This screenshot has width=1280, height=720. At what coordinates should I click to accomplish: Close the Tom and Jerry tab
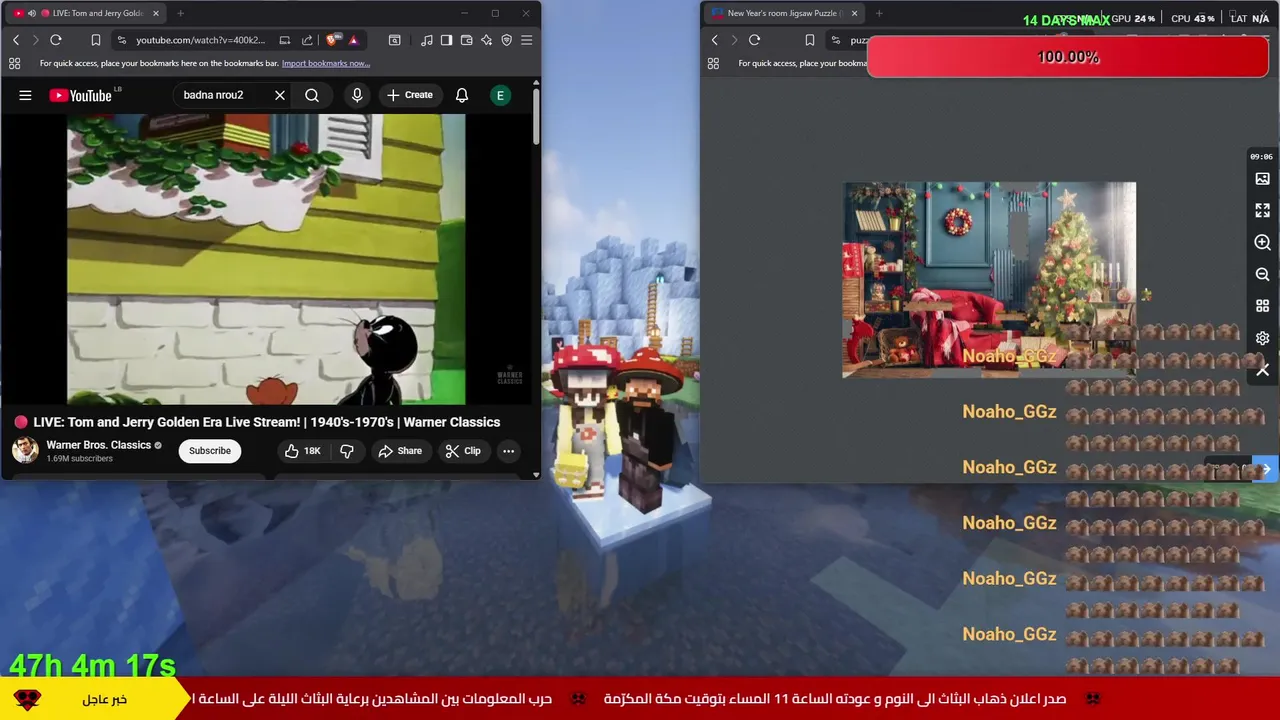(x=155, y=13)
